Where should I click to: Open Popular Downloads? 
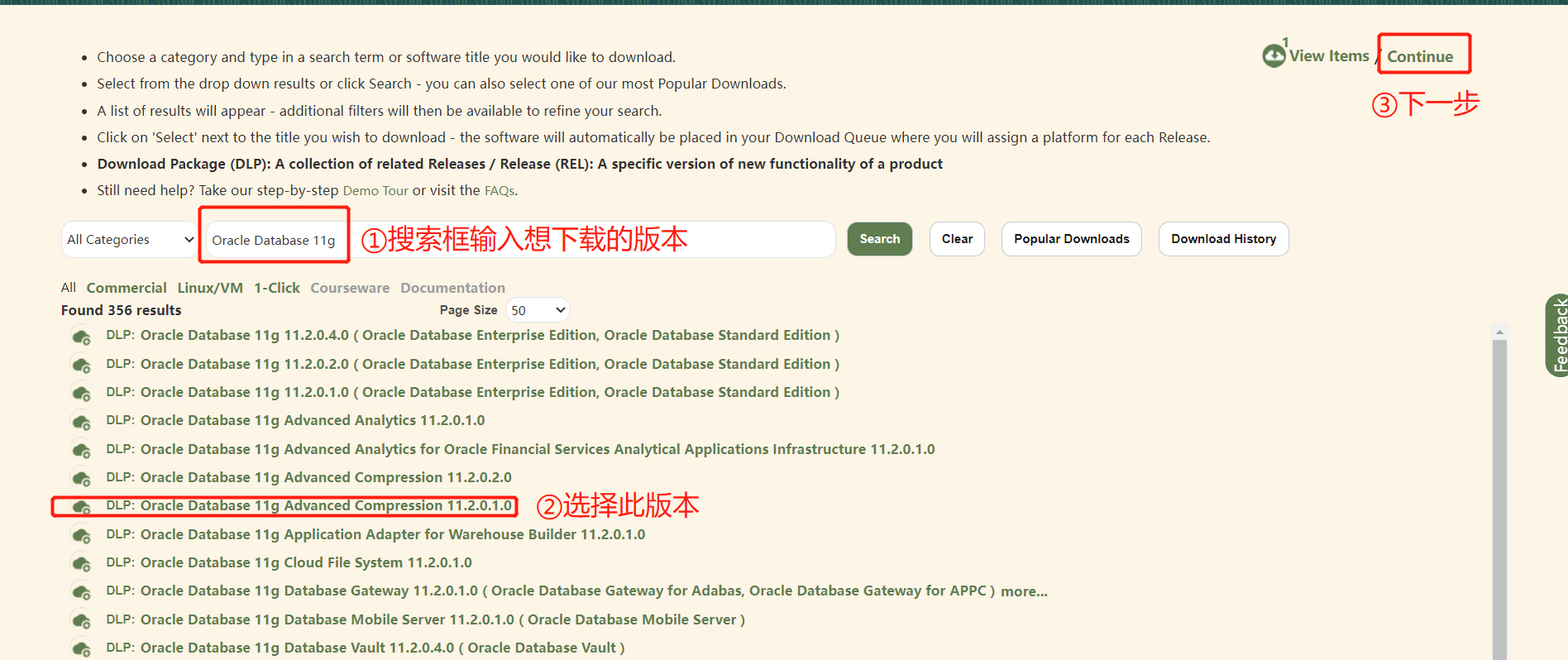(1071, 239)
